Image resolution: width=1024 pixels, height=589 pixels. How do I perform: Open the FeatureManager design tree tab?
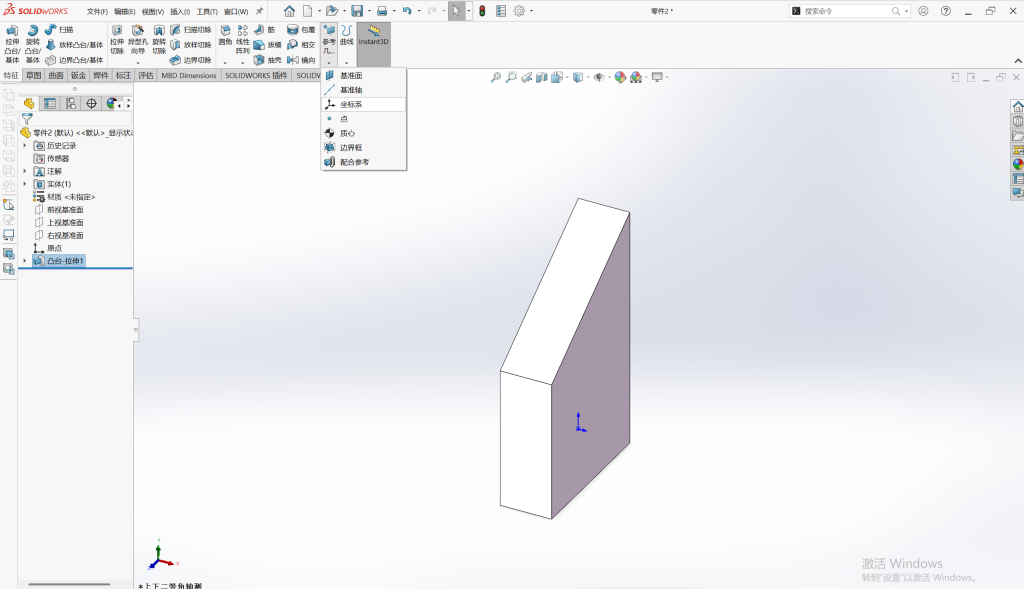[29, 103]
